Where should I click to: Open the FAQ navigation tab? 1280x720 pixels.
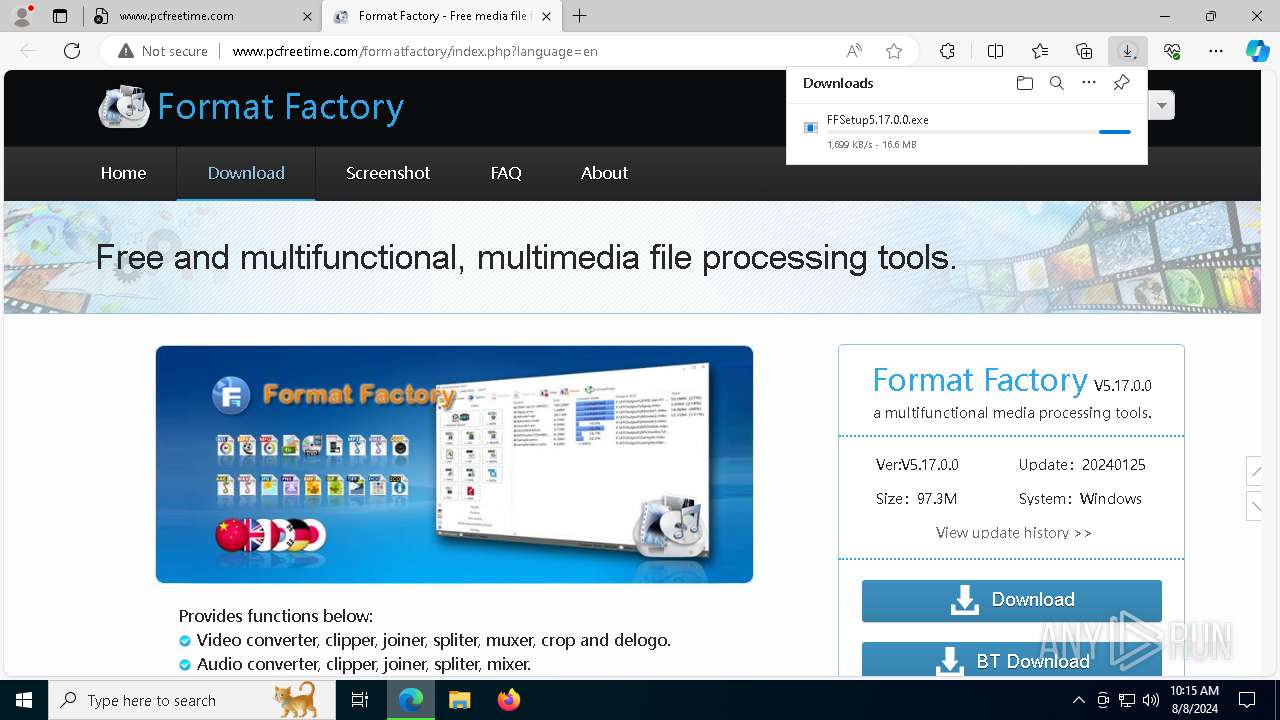506,173
